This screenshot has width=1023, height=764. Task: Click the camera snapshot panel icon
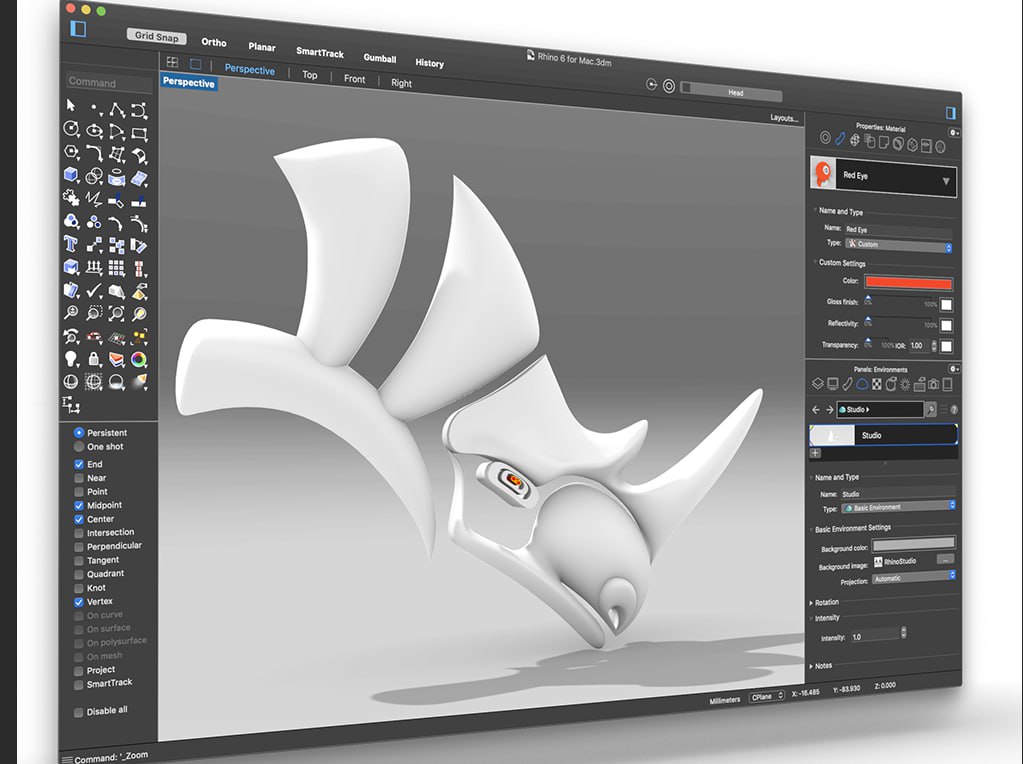click(x=932, y=384)
